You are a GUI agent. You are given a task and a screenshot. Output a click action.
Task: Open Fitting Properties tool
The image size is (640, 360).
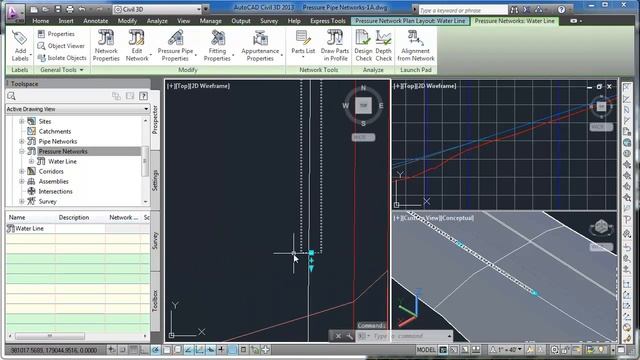point(217,46)
